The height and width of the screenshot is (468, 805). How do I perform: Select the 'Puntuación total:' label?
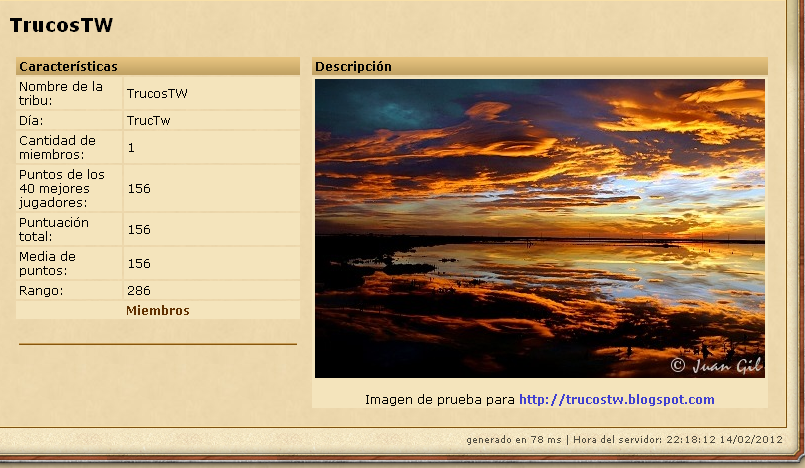[54, 229]
